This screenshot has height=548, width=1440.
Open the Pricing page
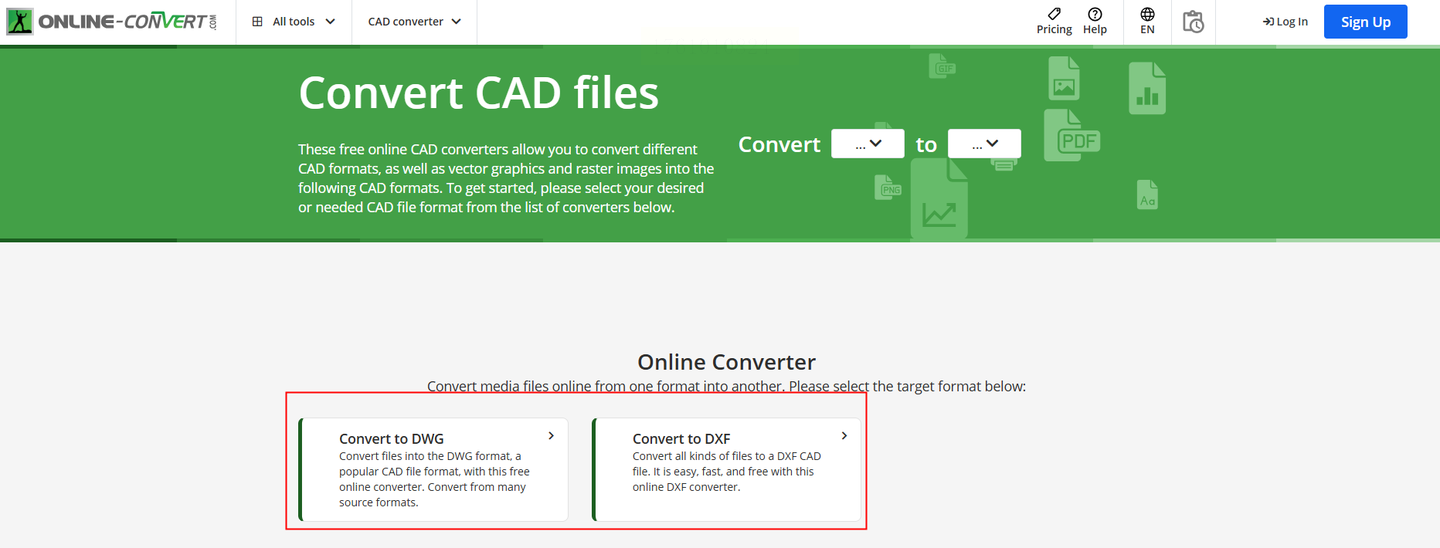tap(1054, 21)
